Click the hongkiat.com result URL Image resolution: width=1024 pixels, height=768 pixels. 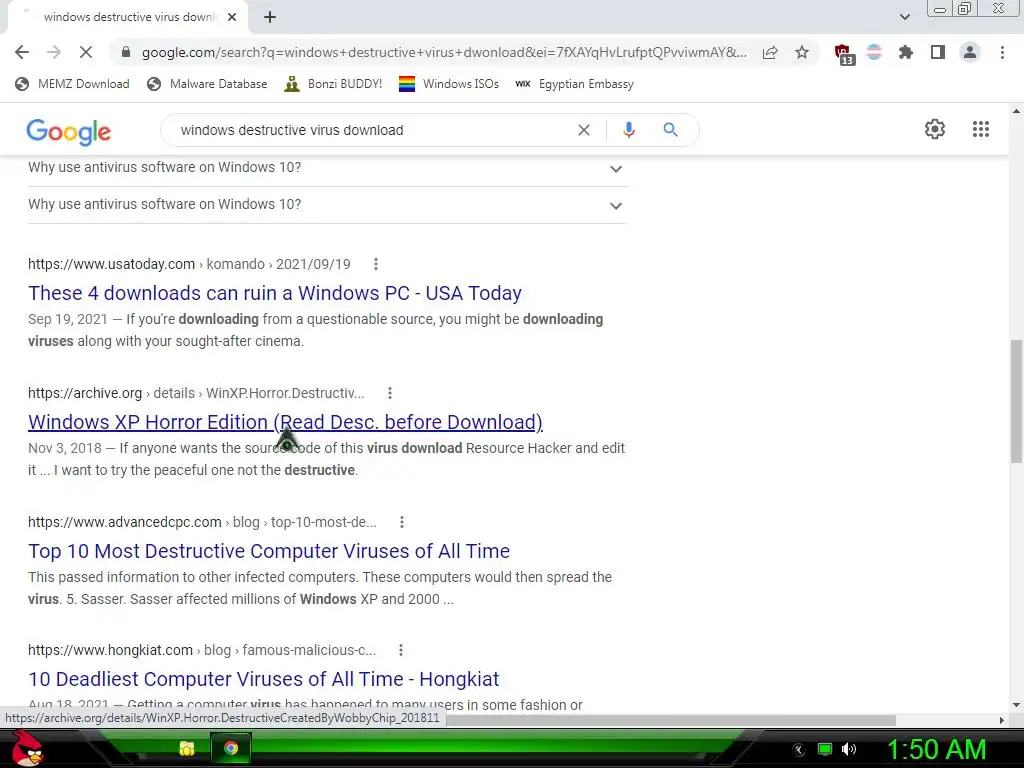click(x=202, y=650)
